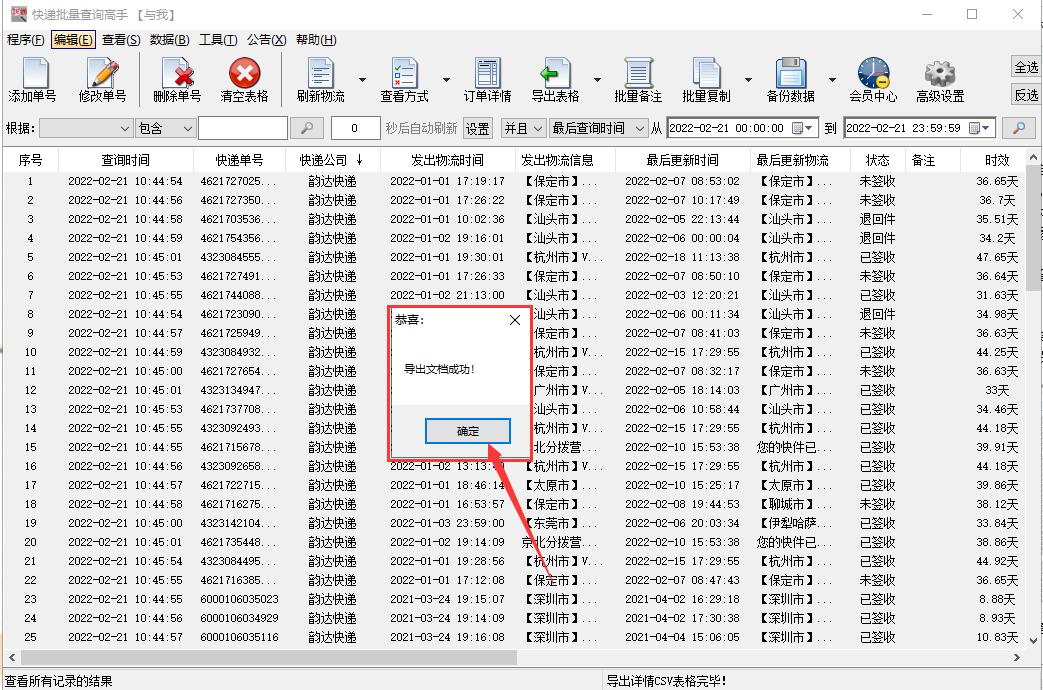Screen dimensions: 1043x690
Task: Expand the 刷新物流 dropdown arrow
Action: point(363,80)
